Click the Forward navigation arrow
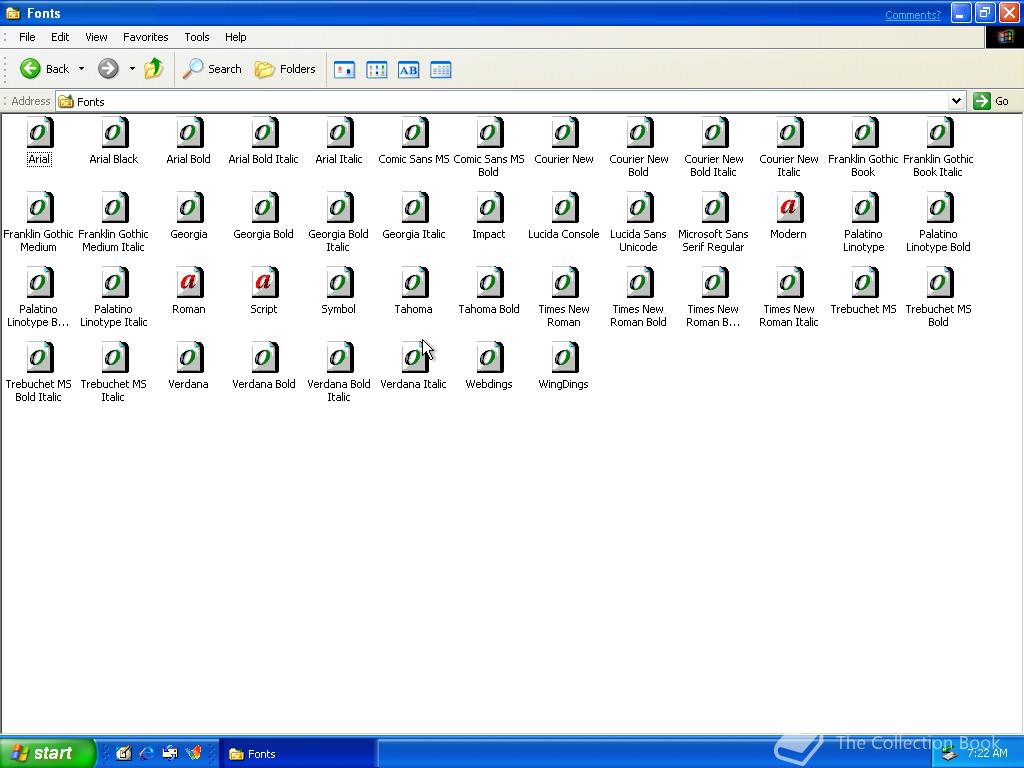Viewport: 1024px width, 768px height. click(x=108, y=69)
